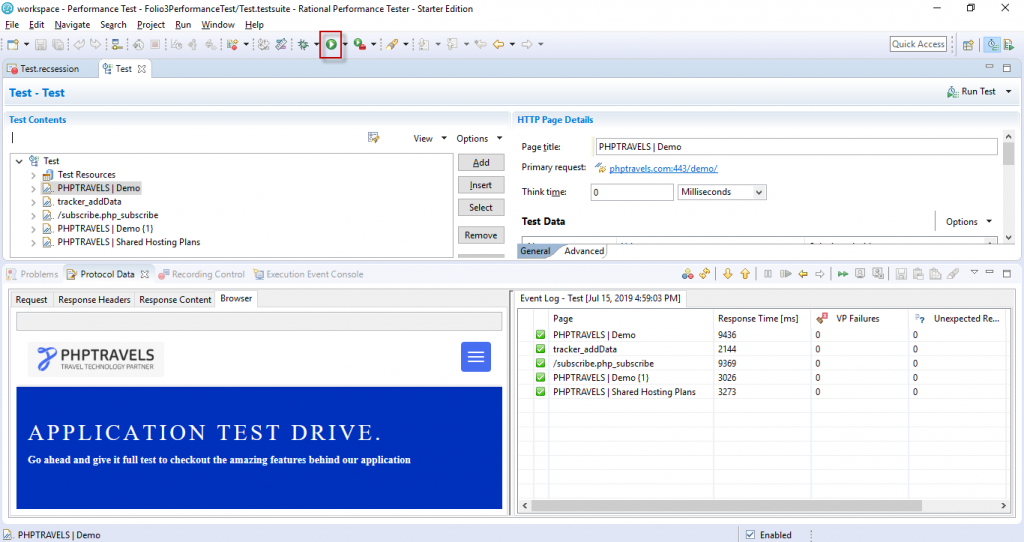Click the Quick Access search box
Viewport: 1024px width, 542px height.
click(x=918, y=44)
